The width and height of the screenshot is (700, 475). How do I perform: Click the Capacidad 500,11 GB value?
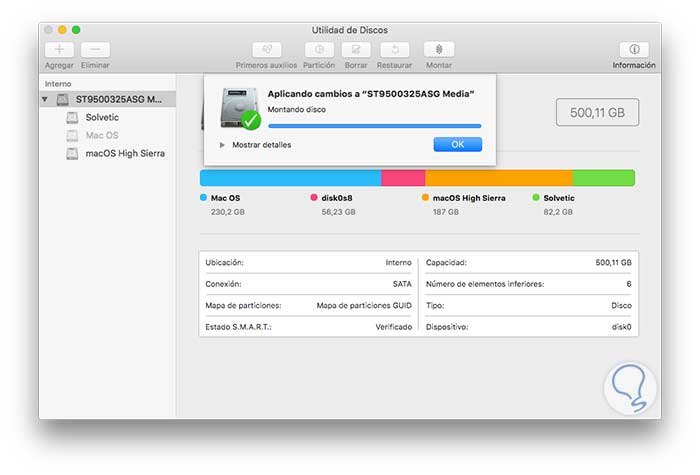(613, 262)
